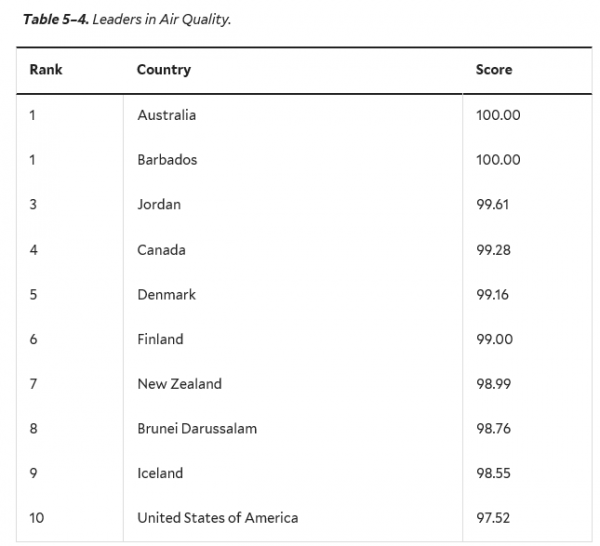
Task: Select the 99.28 score value
Action: click(494, 250)
